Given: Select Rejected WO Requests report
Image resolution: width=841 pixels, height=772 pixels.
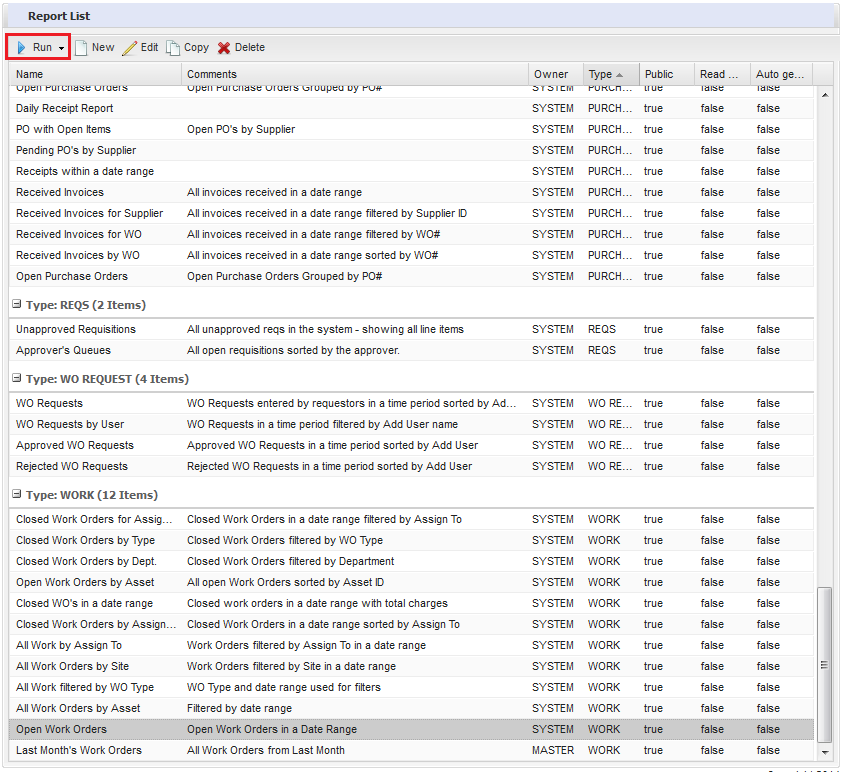Looking at the screenshot, I should pos(411,466).
